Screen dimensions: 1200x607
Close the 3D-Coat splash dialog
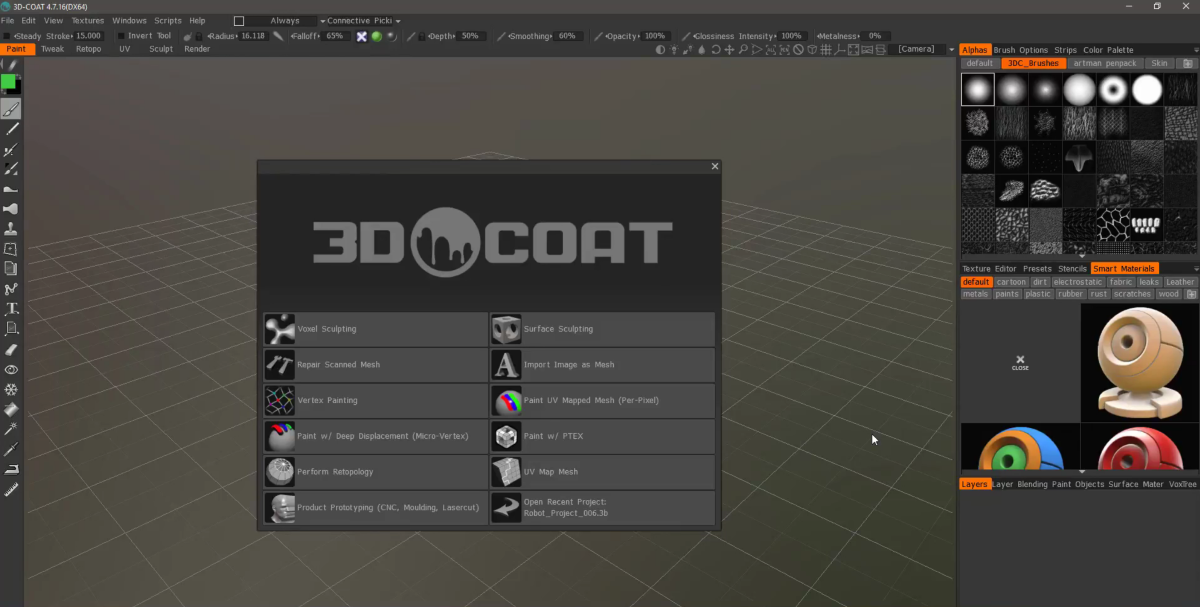tap(714, 167)
